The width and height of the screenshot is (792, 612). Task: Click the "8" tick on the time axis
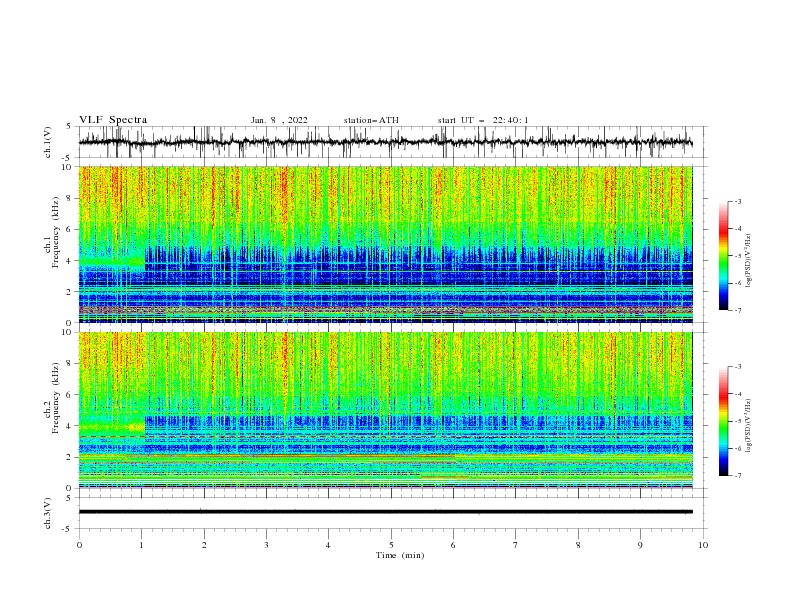578,545
